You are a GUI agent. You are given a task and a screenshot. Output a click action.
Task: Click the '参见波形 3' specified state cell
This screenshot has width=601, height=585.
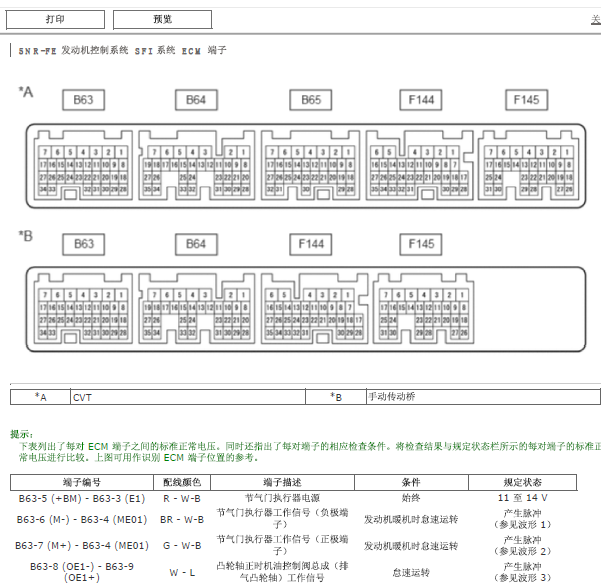[522, 572]
